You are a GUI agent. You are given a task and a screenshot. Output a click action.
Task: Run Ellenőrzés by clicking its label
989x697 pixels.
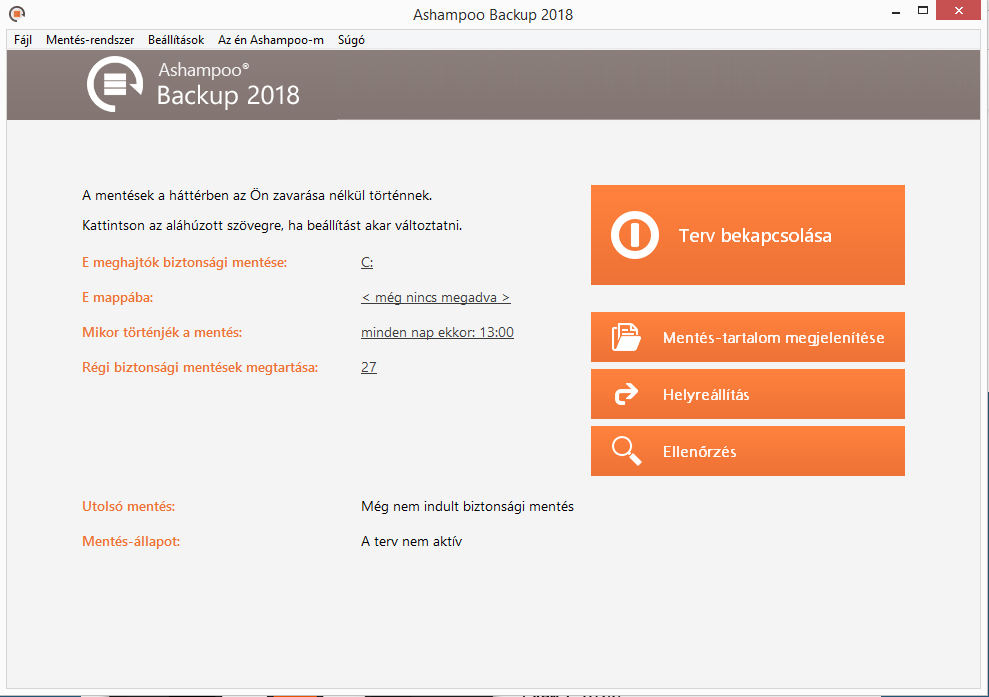coord(699,452)
